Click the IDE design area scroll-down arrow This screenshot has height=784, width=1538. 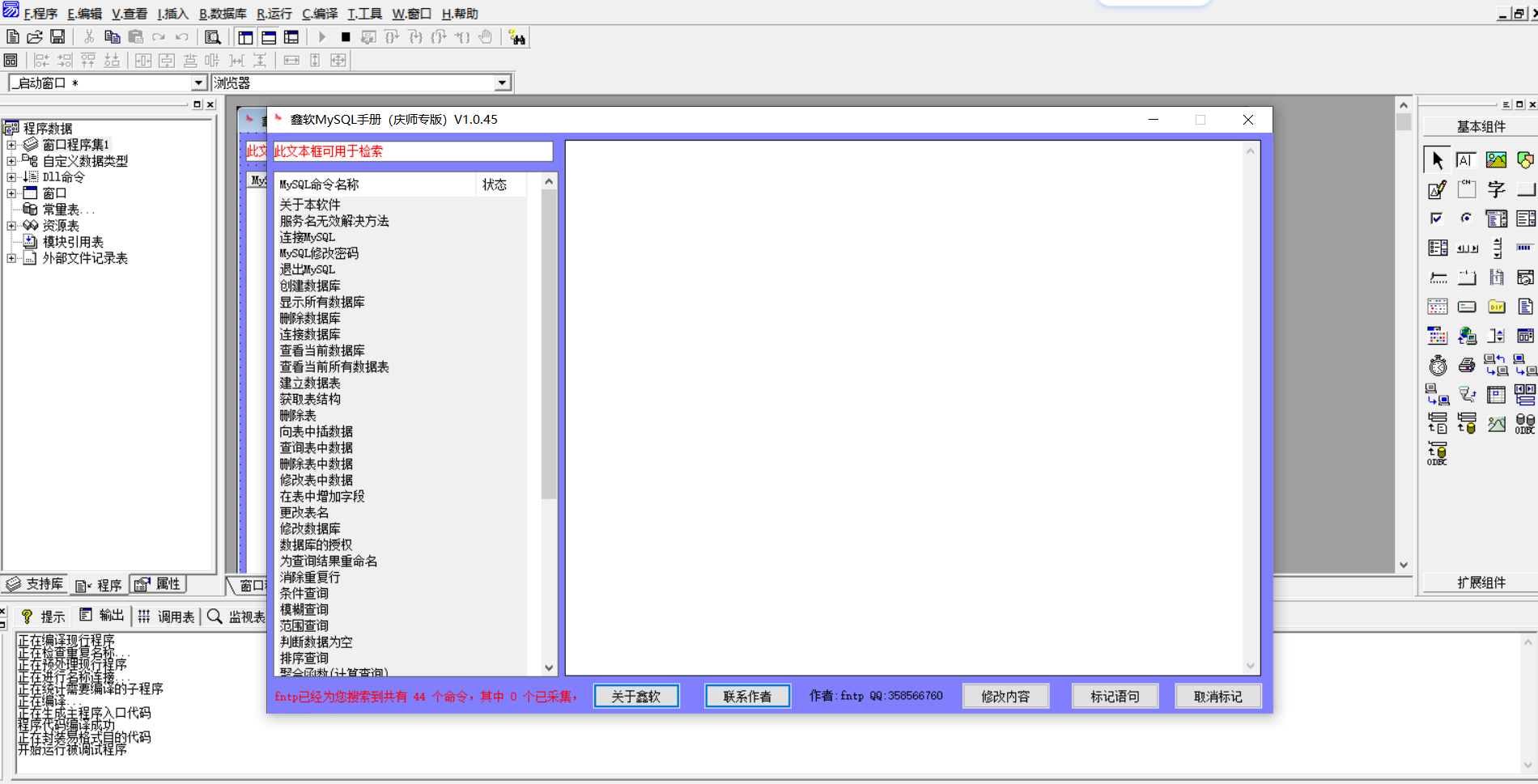[x=1404, y=566]
